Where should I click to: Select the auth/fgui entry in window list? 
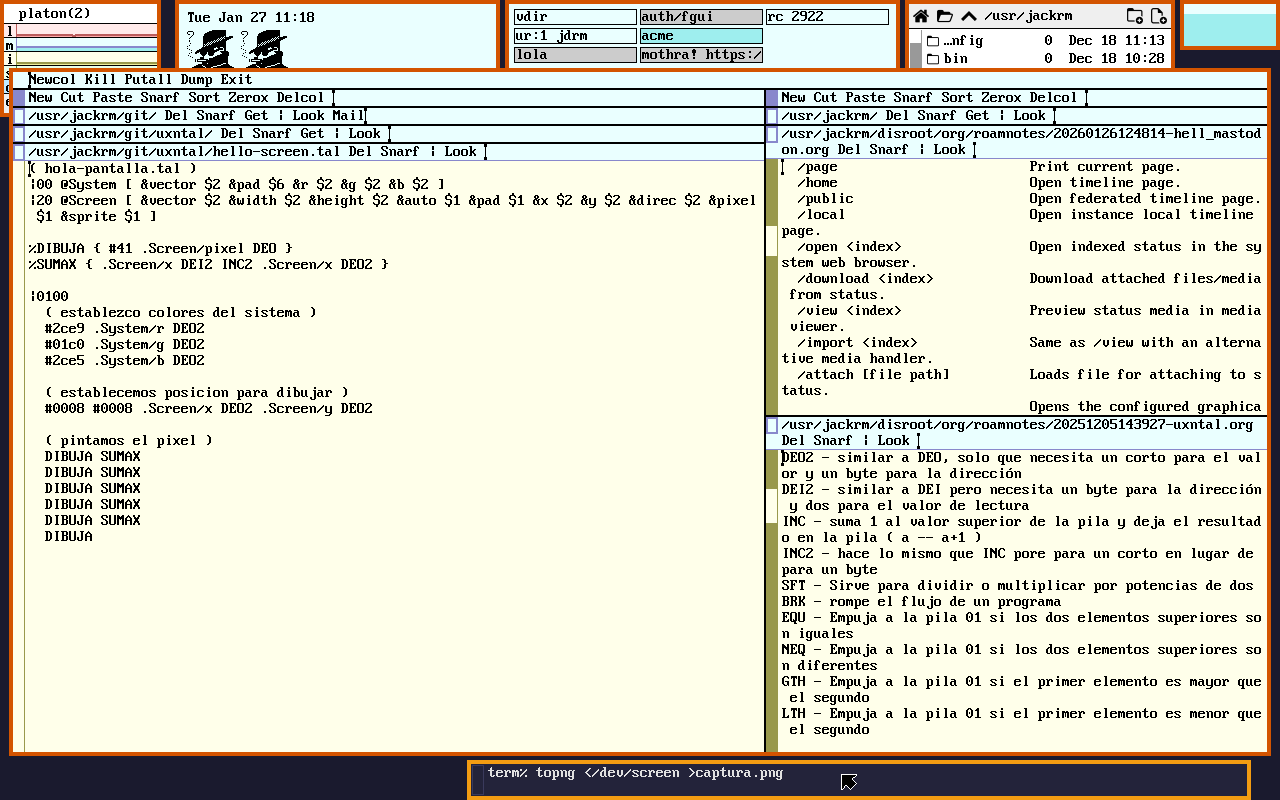(x=700, y=17)
